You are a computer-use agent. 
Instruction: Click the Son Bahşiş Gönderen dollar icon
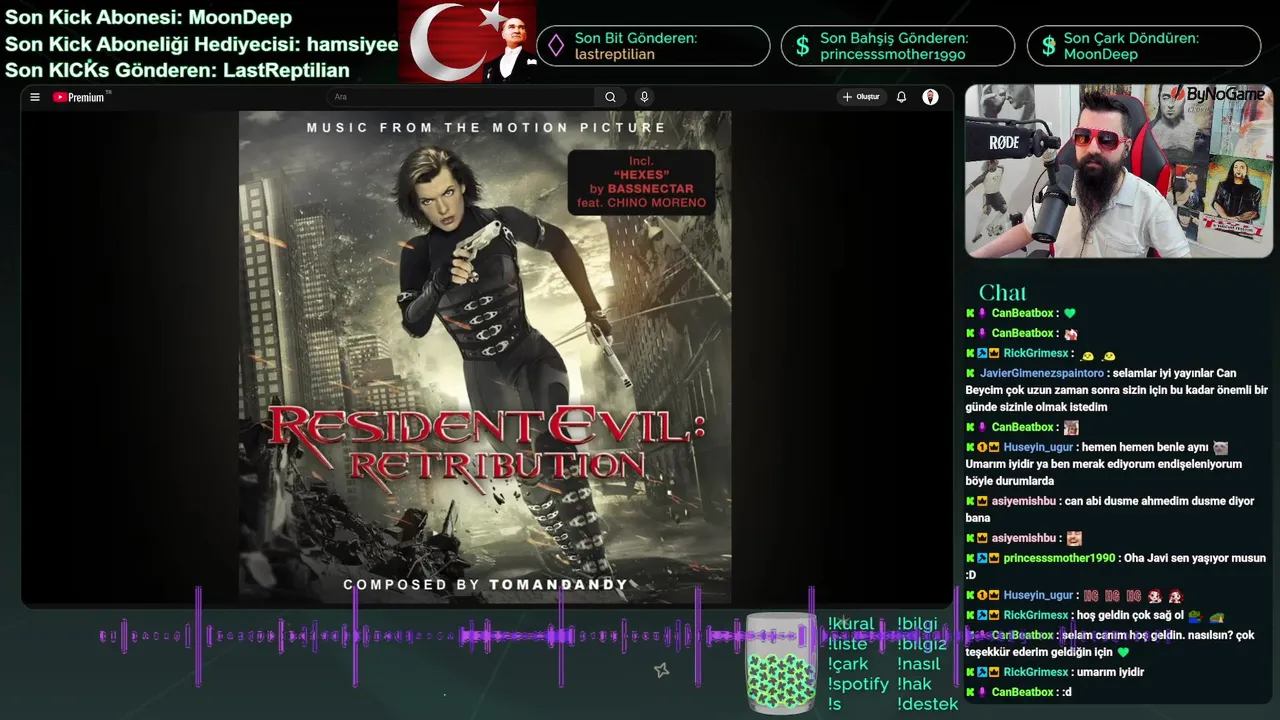click(802, 46)
